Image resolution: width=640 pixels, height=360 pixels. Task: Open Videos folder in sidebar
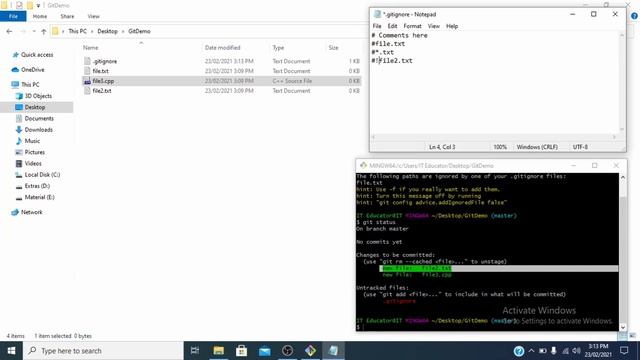point(33,163)
